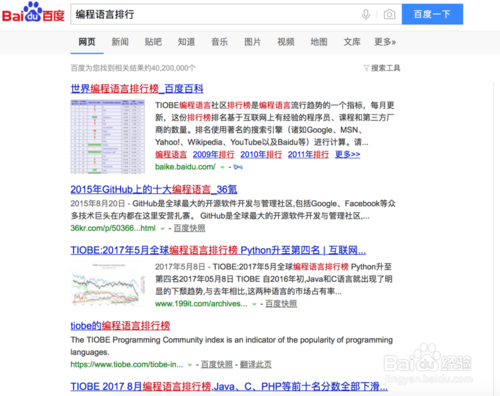Click the Baidu logo
This screenshot has width=500, height=396.
pos(33,13)
